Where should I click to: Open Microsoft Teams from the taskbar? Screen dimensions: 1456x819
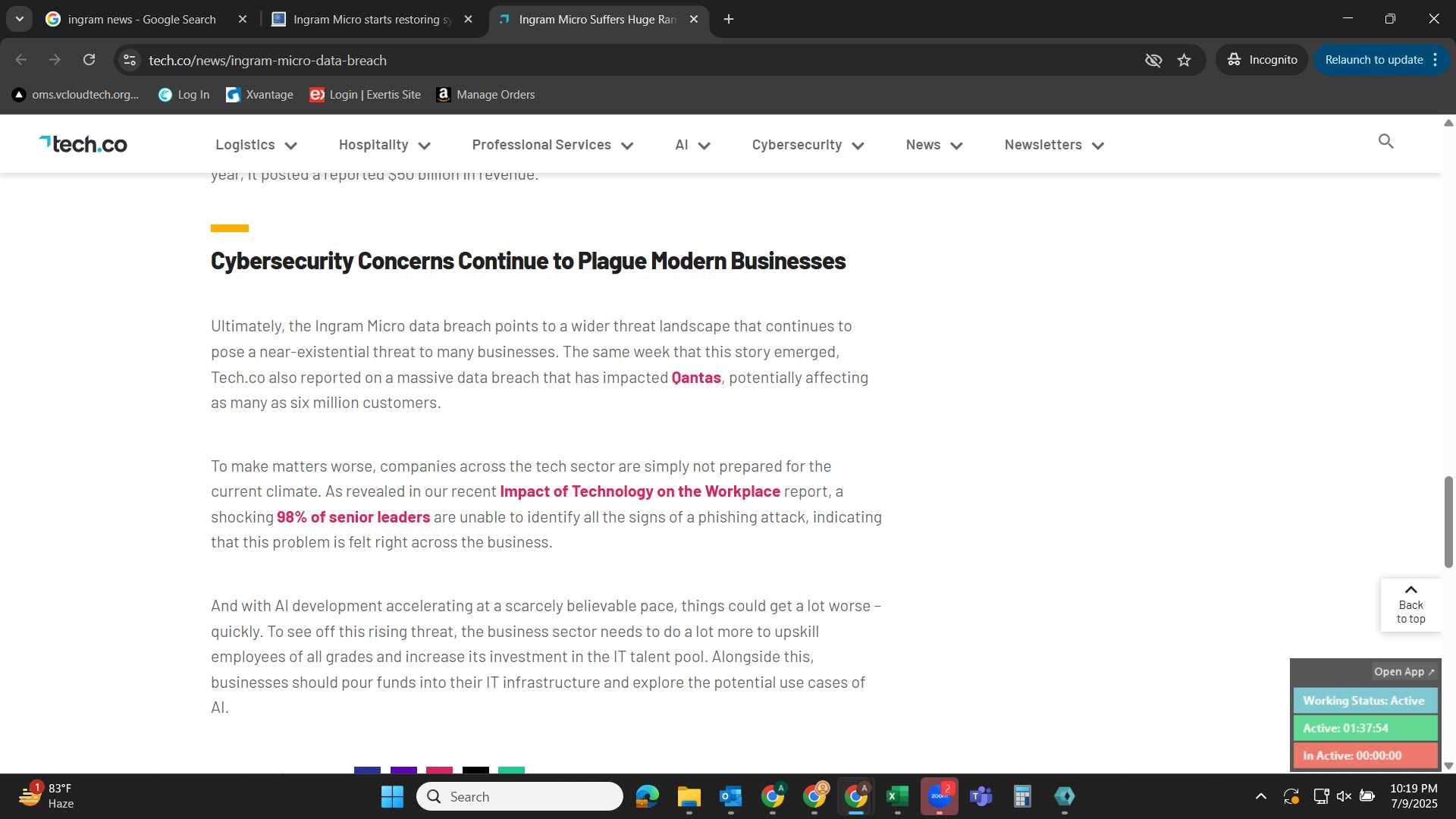pos(981,796)
